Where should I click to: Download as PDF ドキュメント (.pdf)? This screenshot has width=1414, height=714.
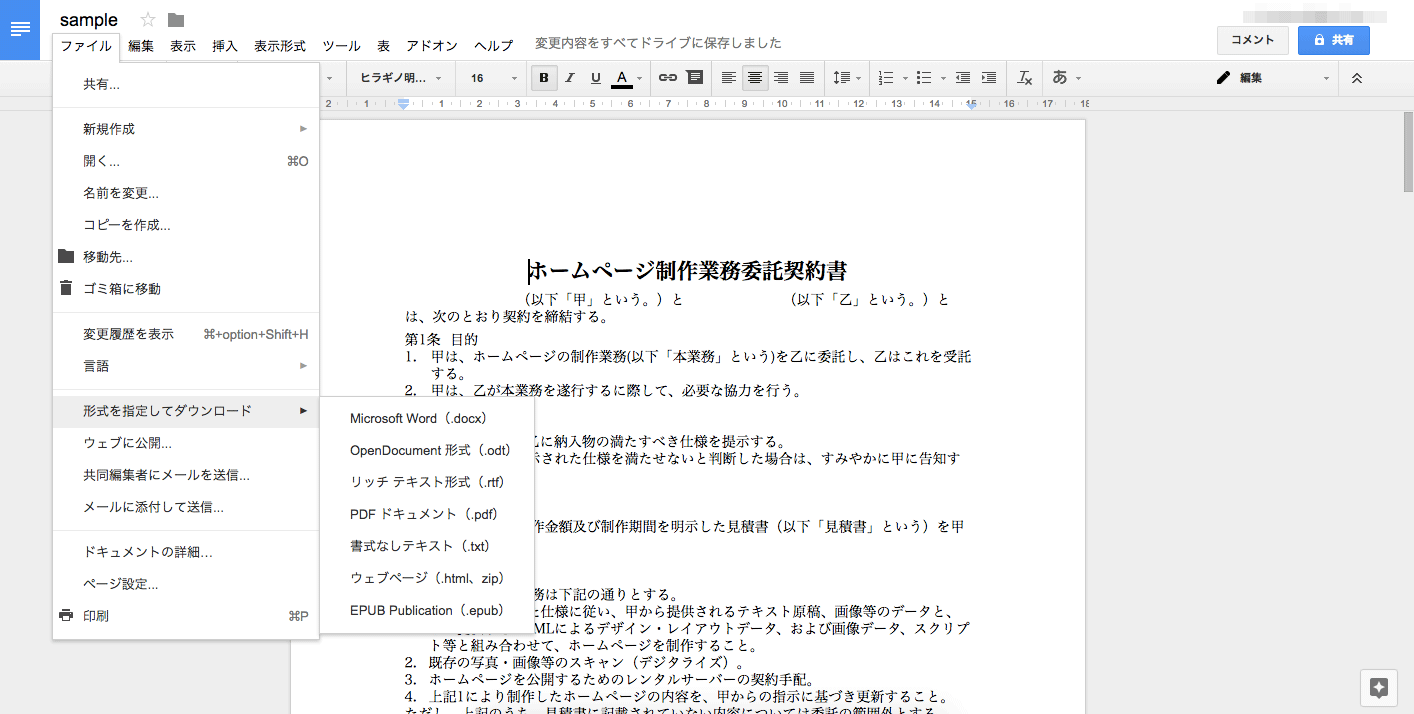[427, 514]
